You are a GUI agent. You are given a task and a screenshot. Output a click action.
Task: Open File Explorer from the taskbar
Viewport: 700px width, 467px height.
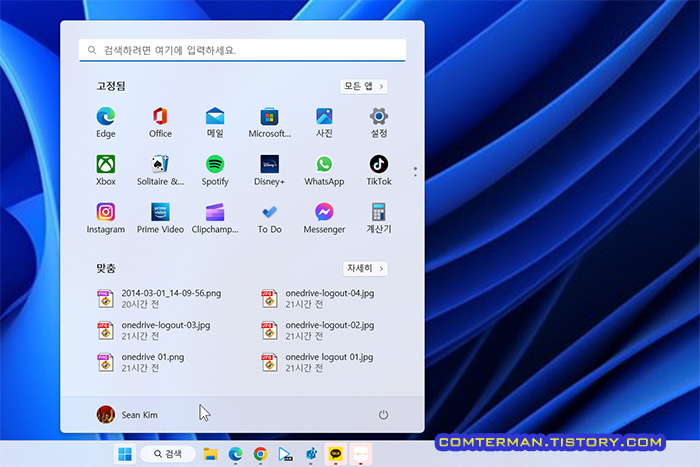coord(210,454)
